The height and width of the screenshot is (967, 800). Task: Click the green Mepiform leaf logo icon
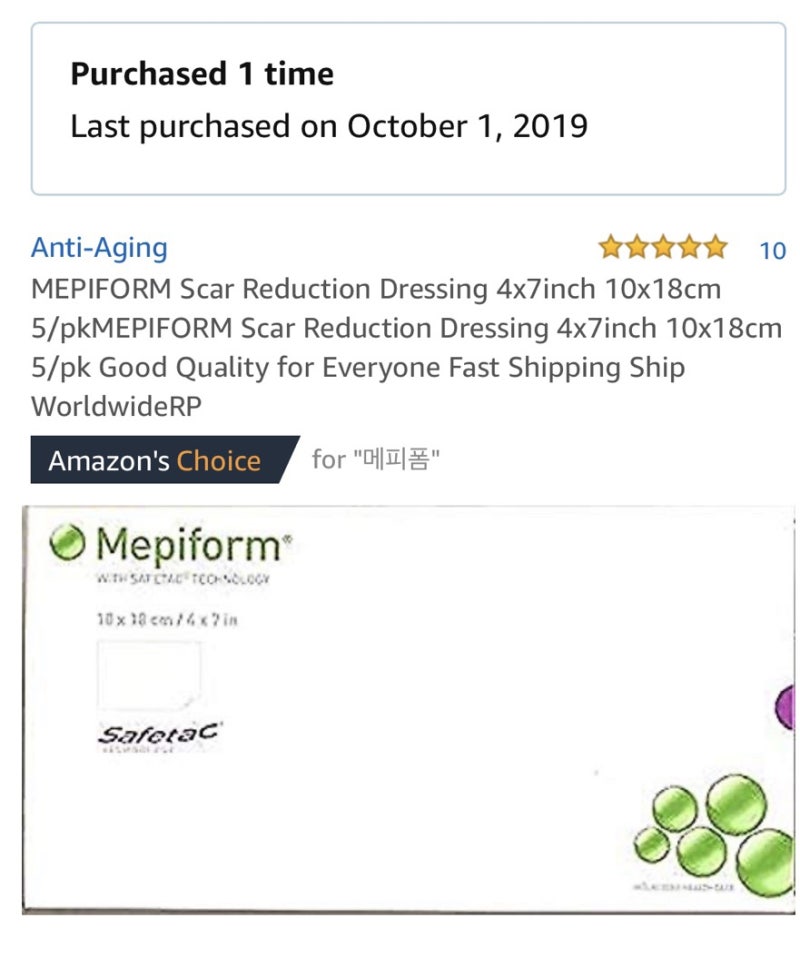coord(70,545)
